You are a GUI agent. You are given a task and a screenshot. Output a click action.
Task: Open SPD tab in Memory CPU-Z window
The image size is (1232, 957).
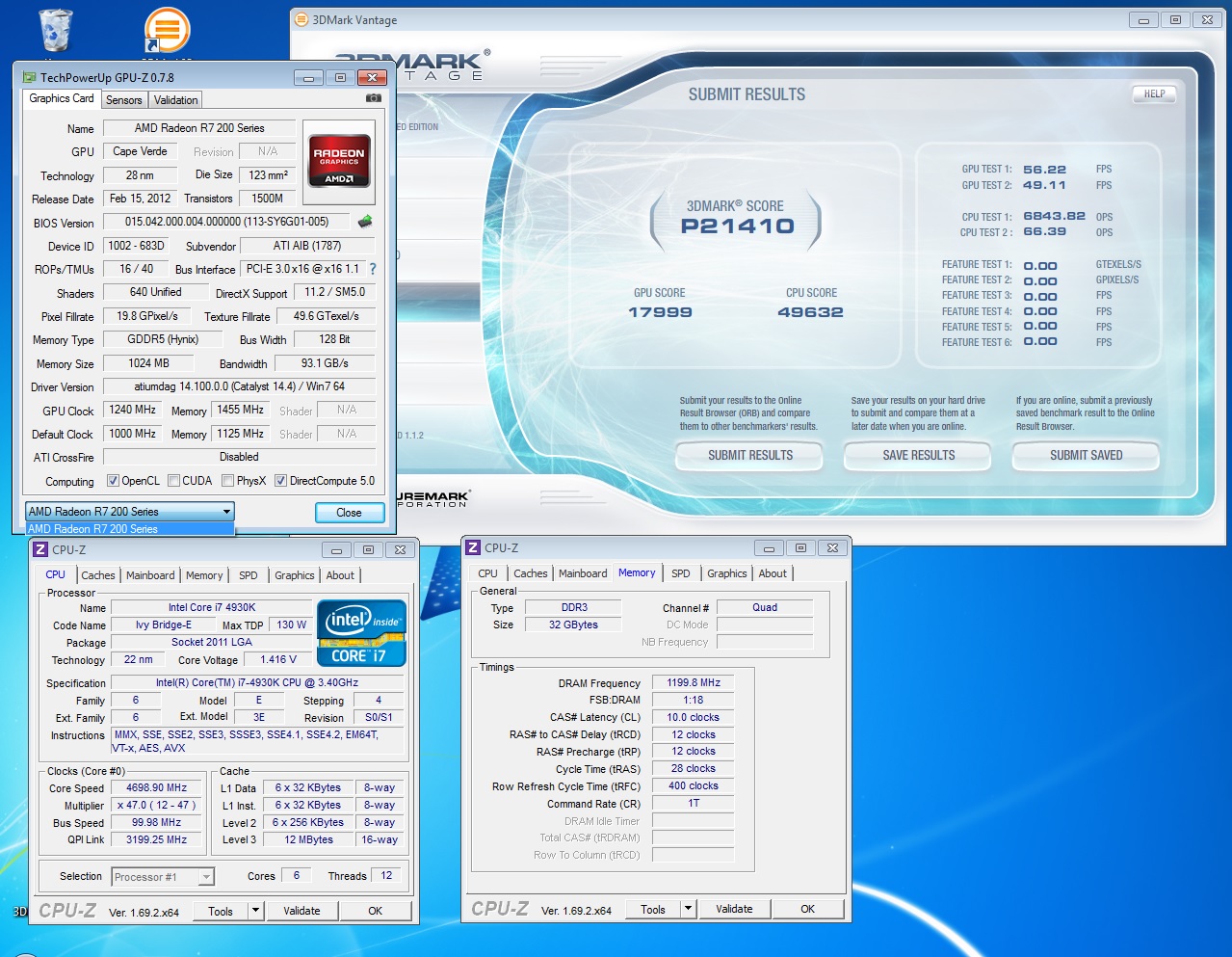681,573
